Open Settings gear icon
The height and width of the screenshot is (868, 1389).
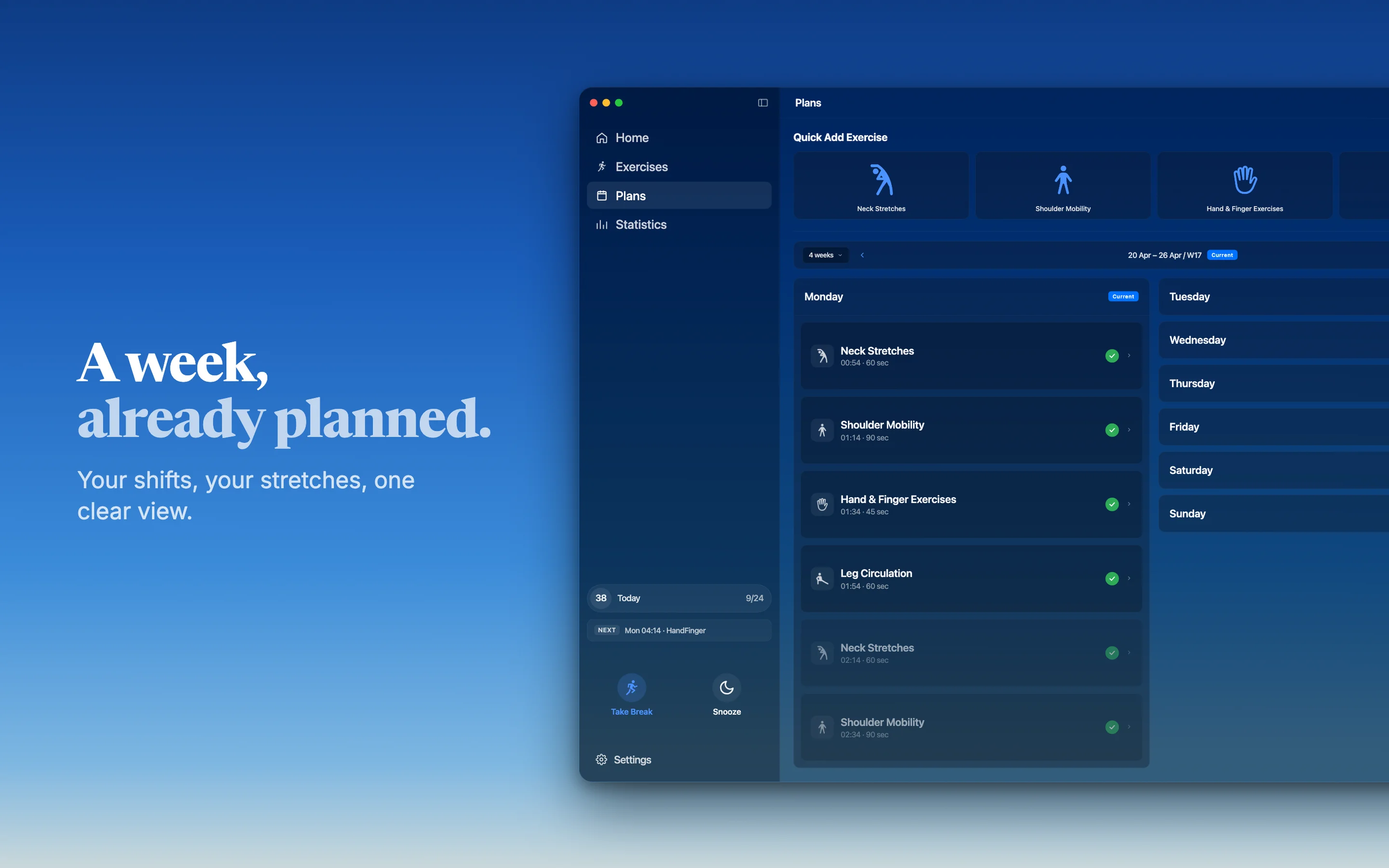coord(601,759)
